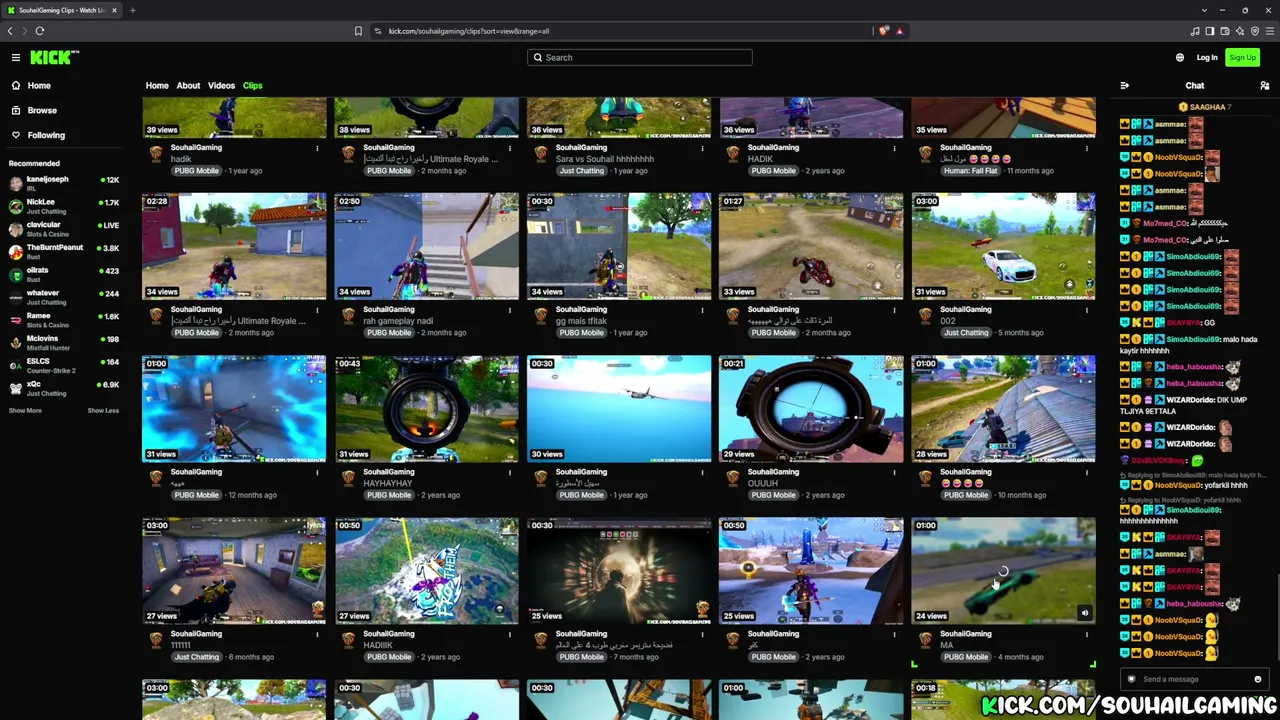
Task: Click the browser address bar URL
Action: tap(468, 31)
